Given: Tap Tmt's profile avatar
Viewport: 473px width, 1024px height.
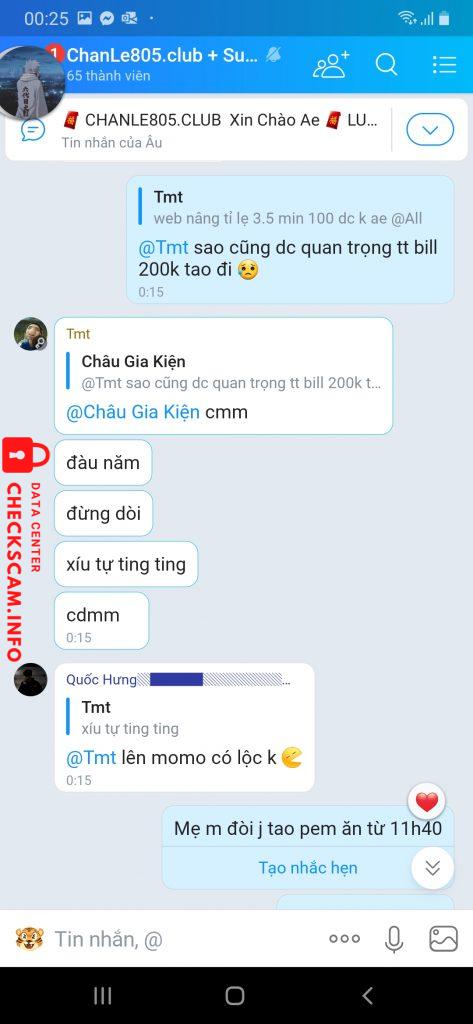Looking at the screenshot, I should pos(31,334).
